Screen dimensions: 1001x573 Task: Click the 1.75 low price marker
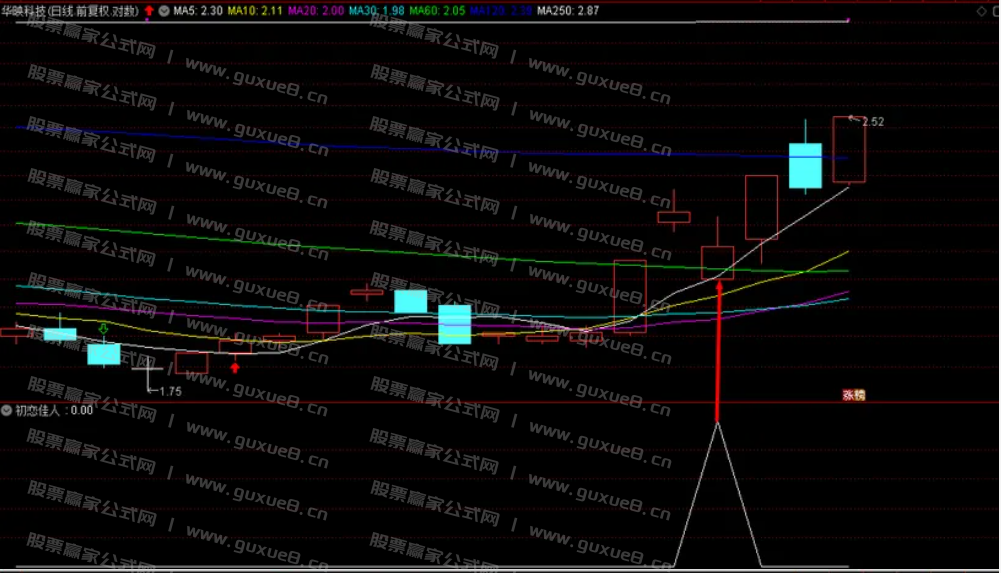170,391
